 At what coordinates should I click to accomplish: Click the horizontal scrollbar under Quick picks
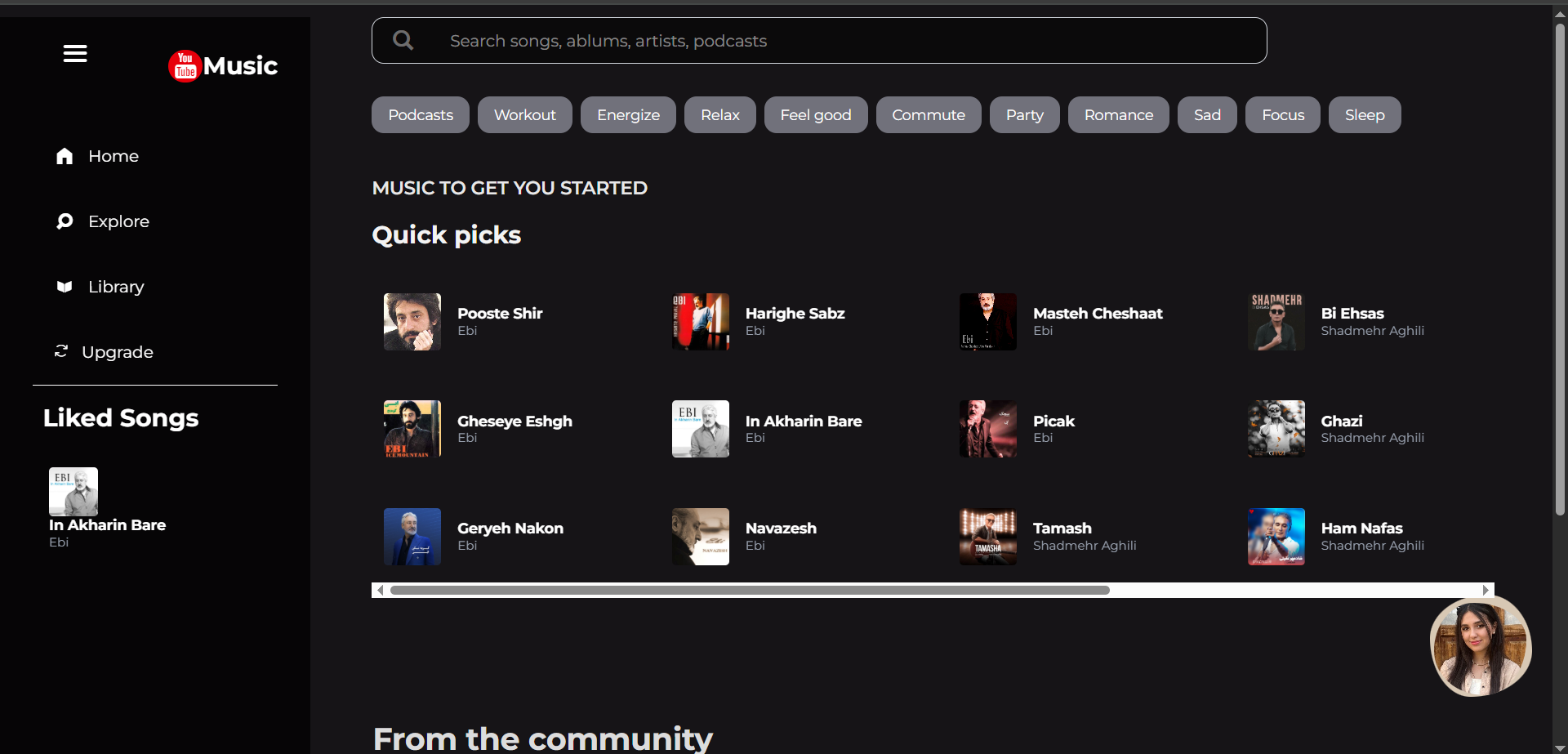(750, 590)
